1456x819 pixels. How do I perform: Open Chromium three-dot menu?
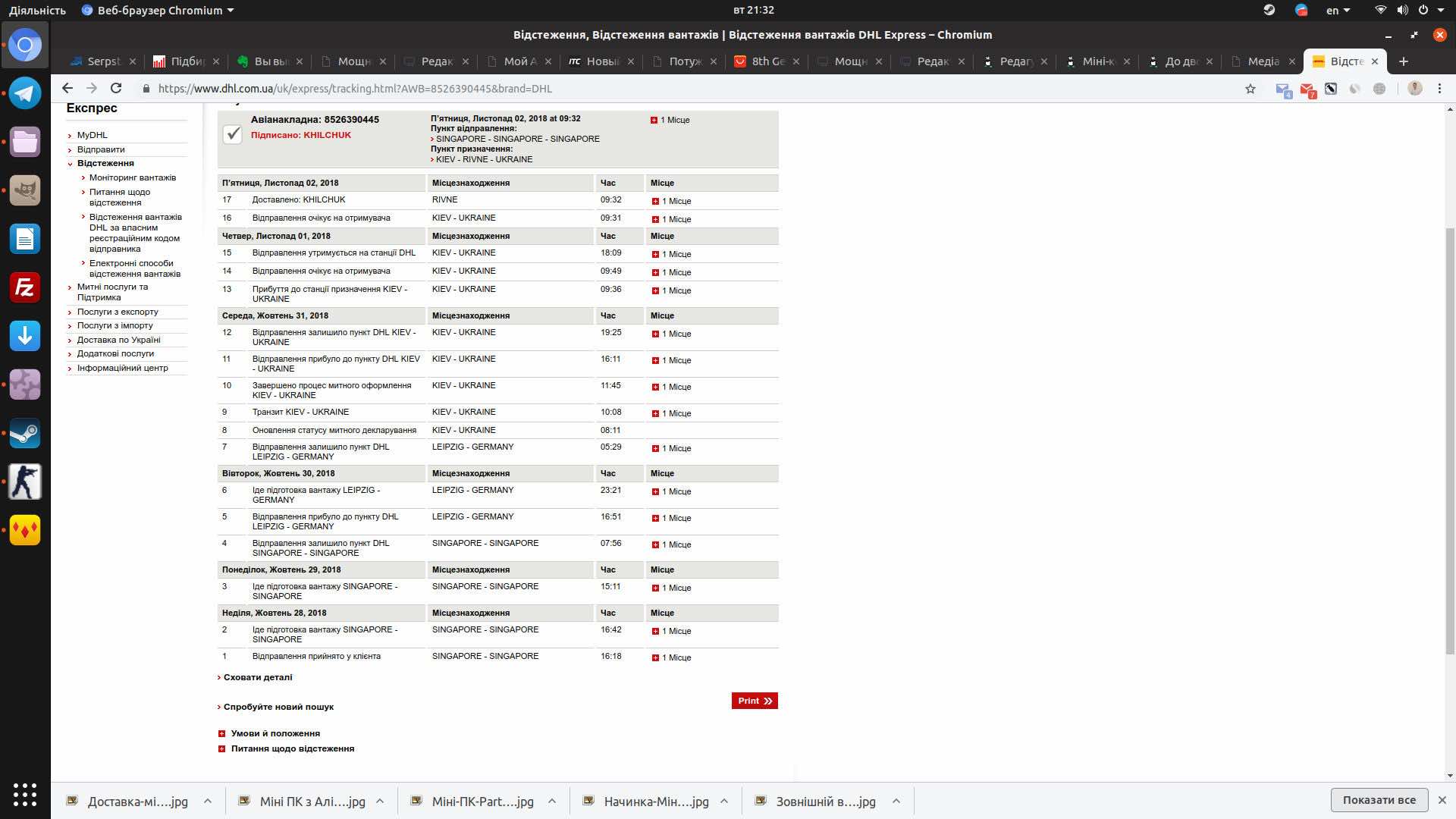coord(1439,89)
